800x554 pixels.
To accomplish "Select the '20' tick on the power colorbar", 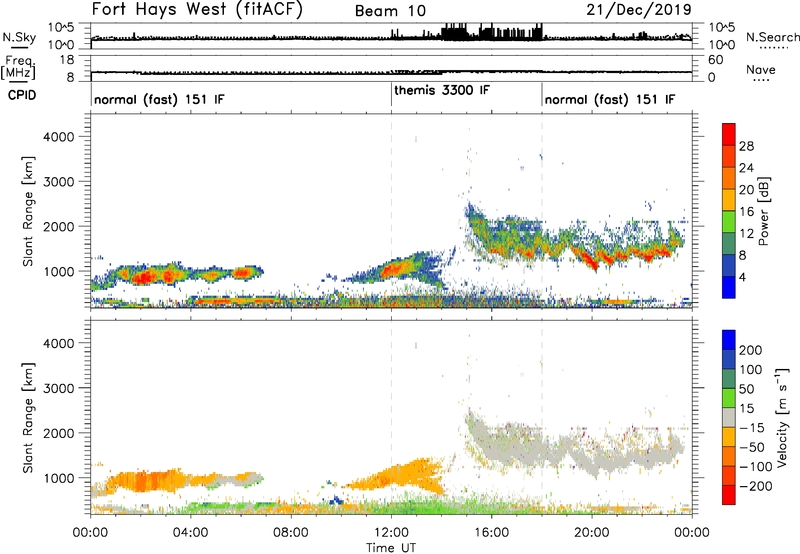I will tap(746, 190).
